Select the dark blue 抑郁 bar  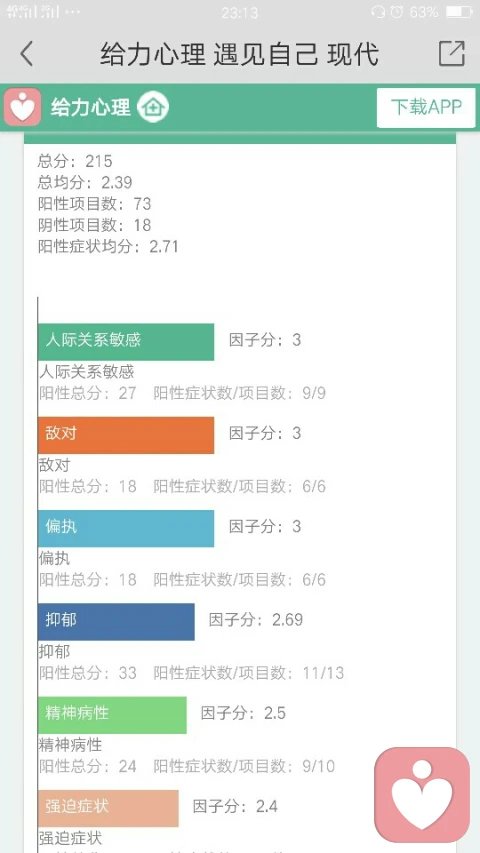(116, 621)
